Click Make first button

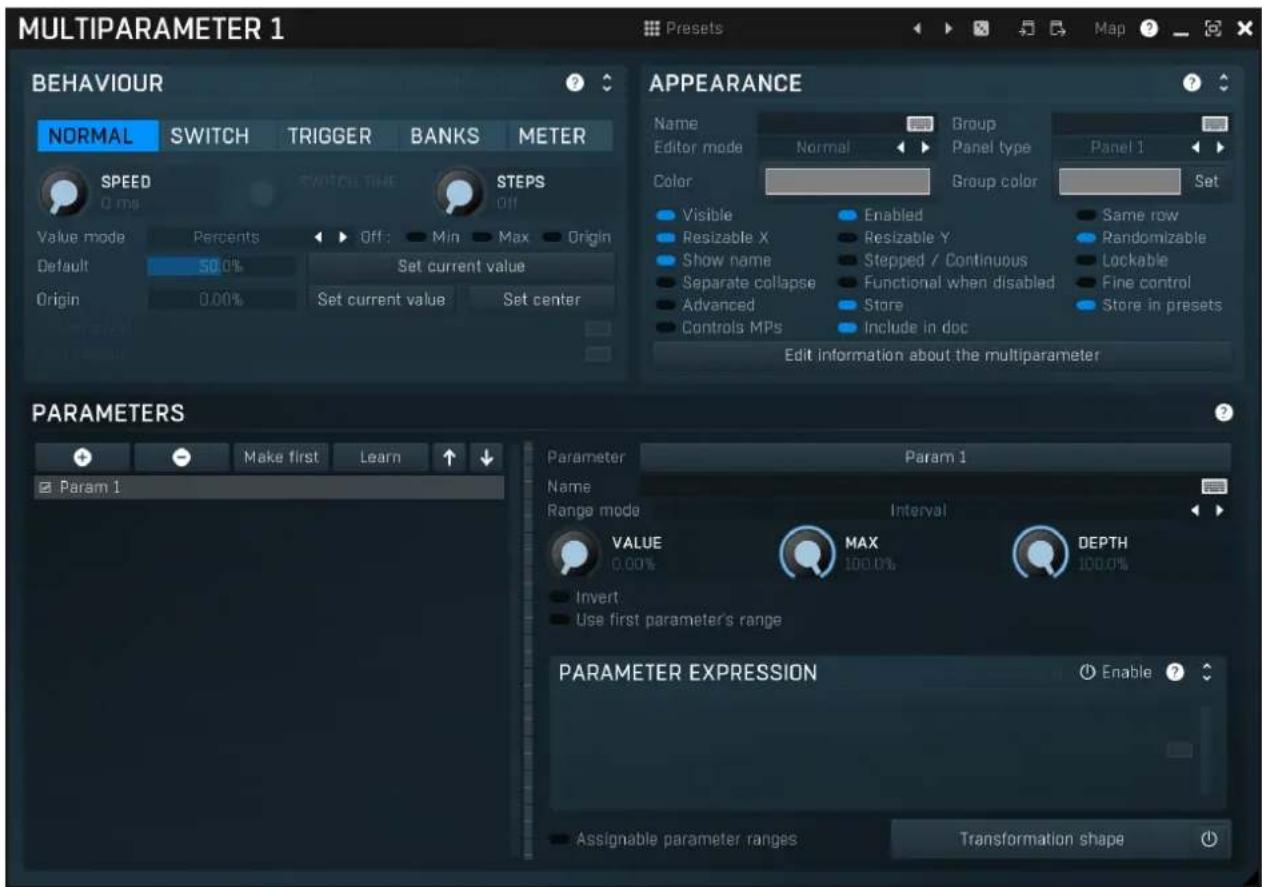click(x=281, y=457)
